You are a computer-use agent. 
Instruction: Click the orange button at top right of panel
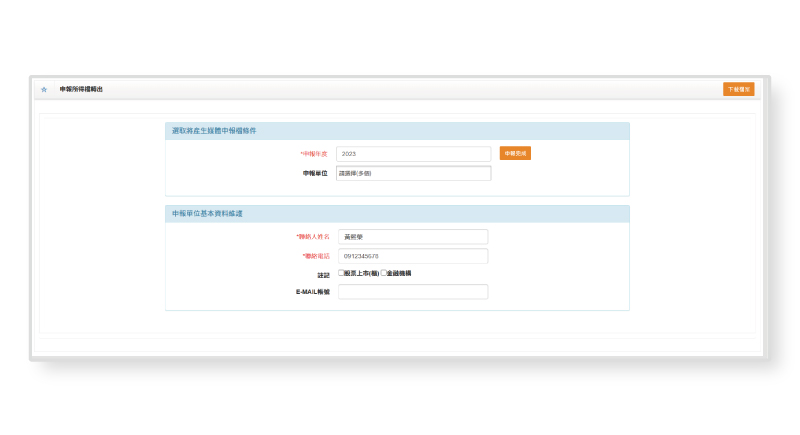point(738,89)
